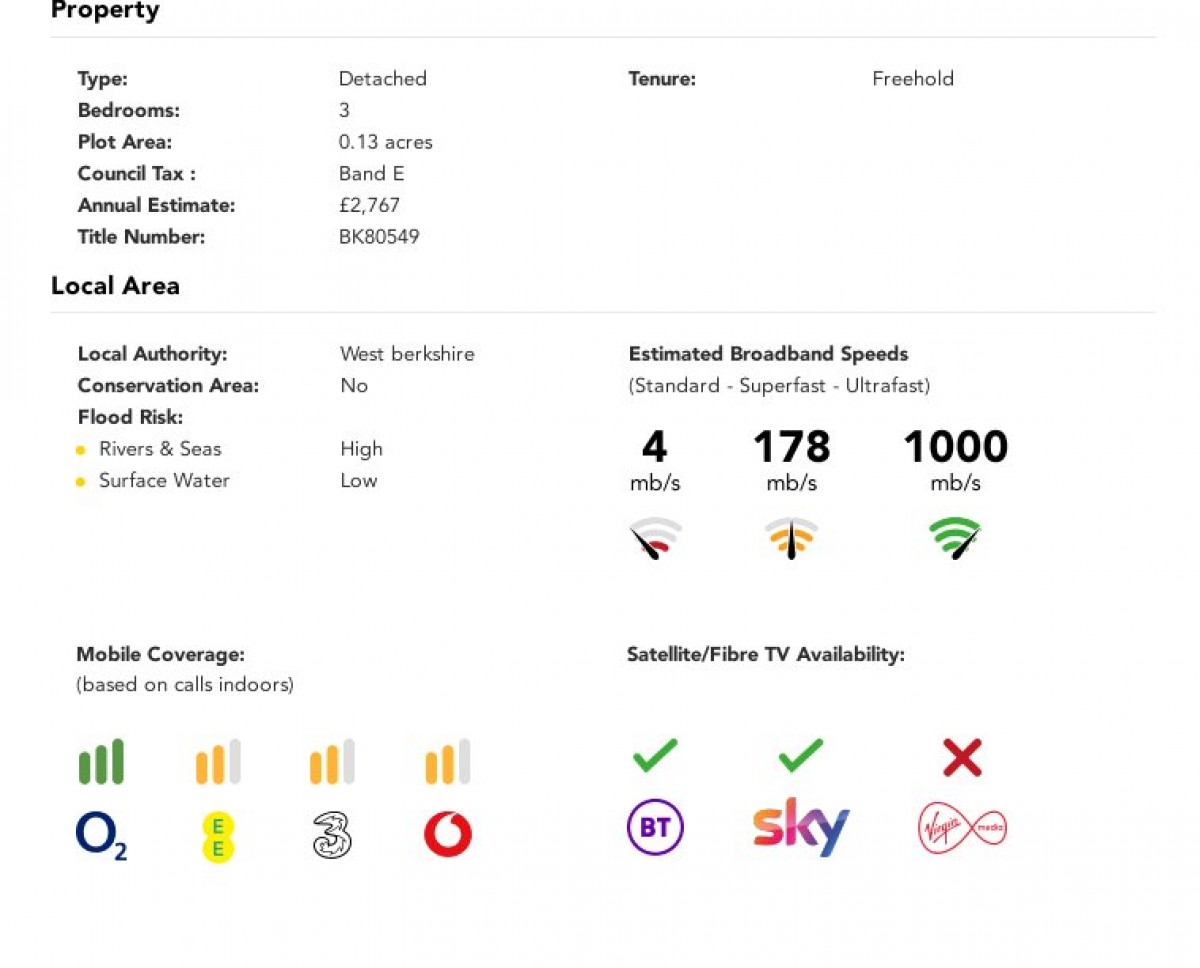Click the red standard speed gauge icon

[x=655, y=538]
